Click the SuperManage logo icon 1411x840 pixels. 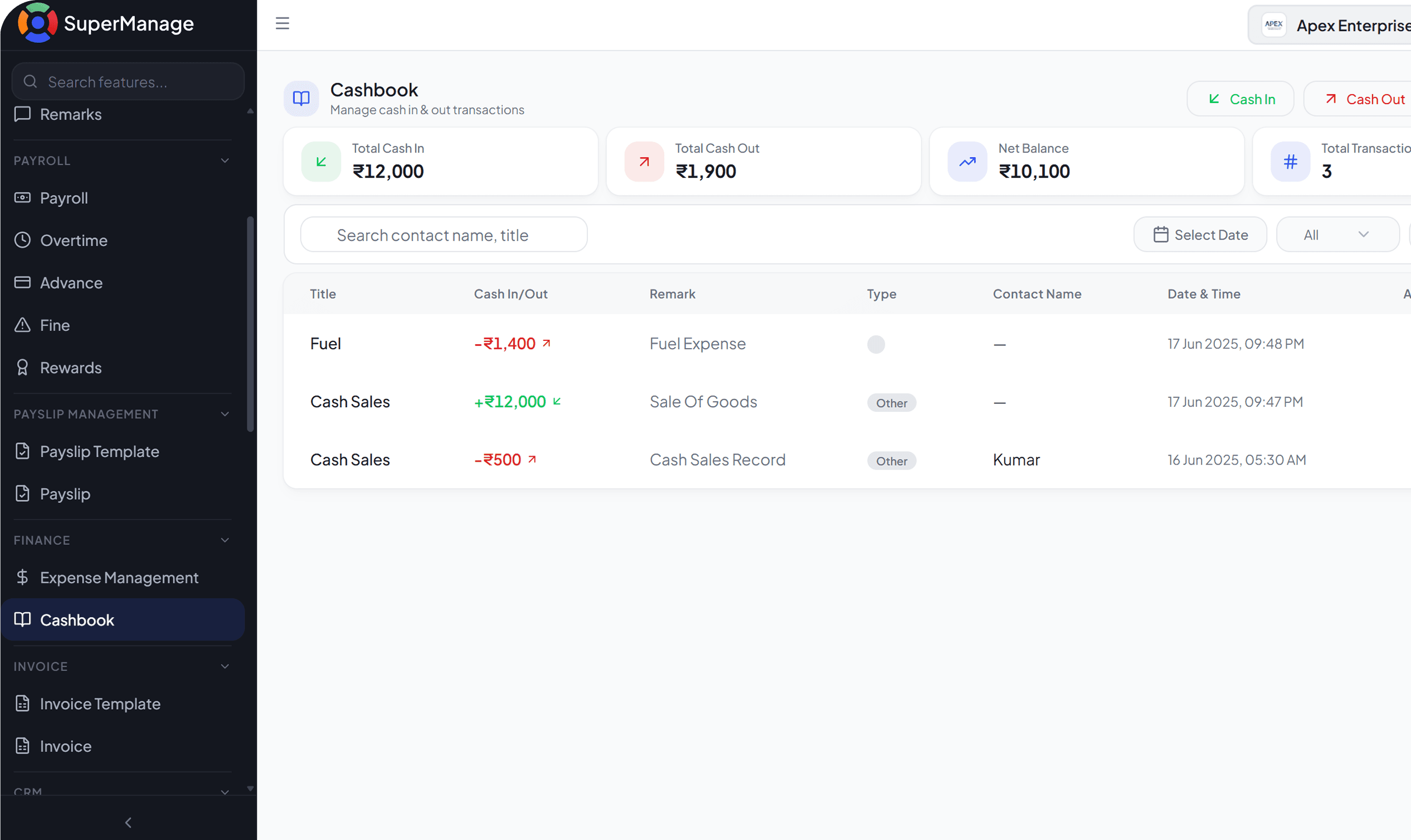coord(37,23)
